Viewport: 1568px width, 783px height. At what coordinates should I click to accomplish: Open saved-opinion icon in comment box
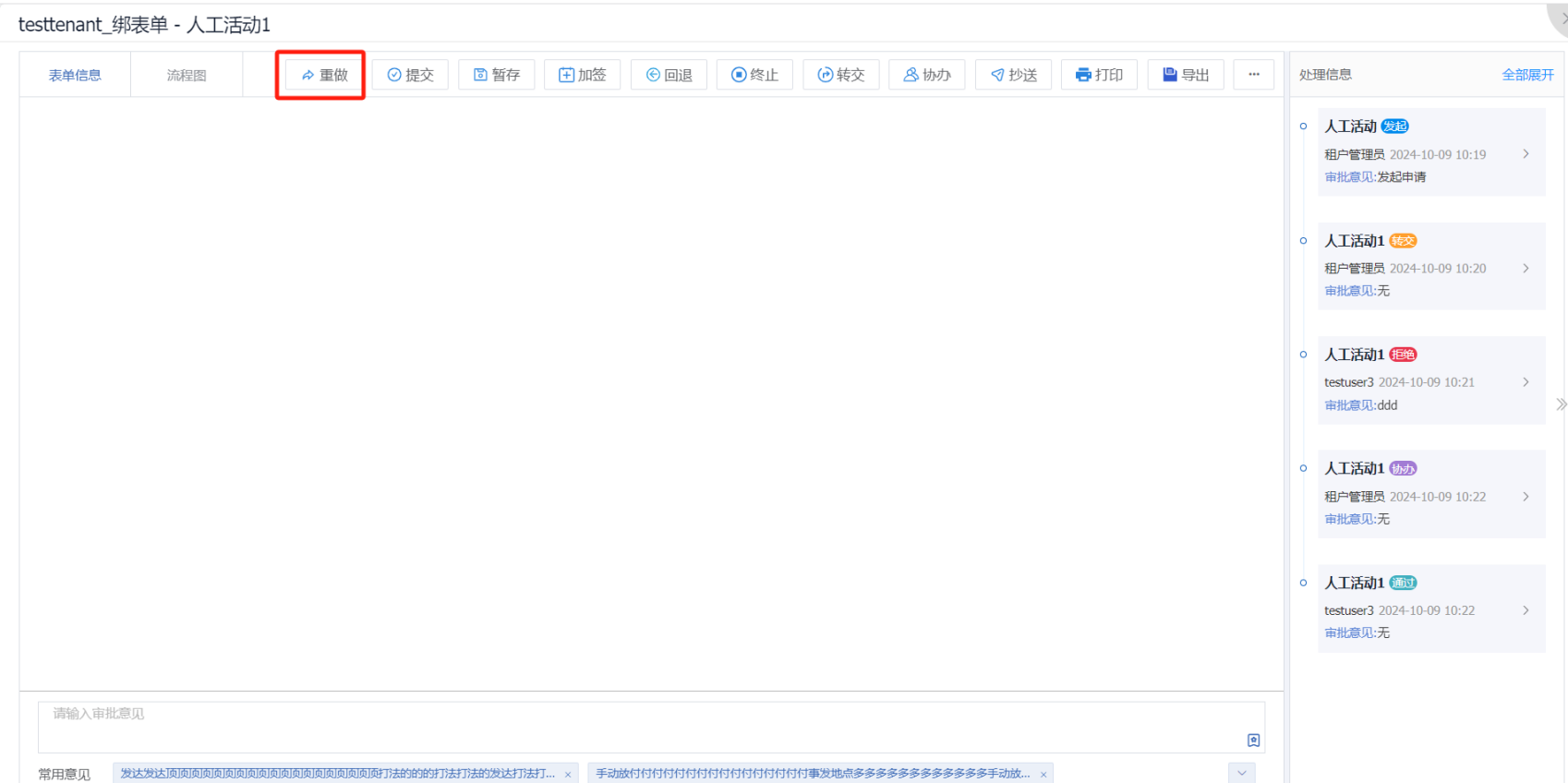[1253, 740]
